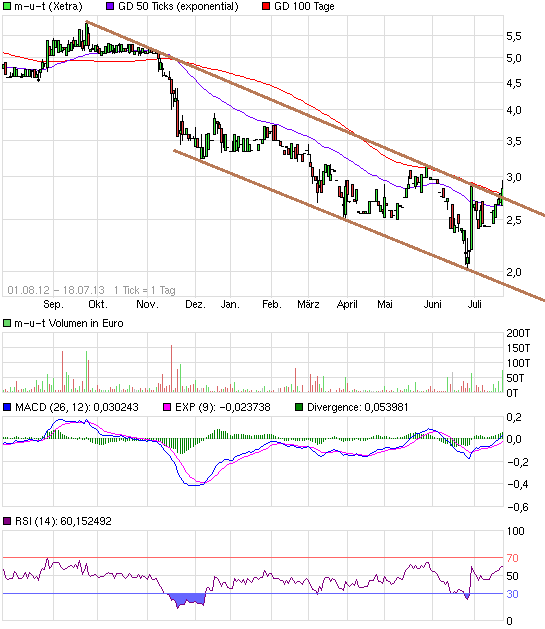The image size is (545, 629).
Task: Click the magenta EXP (9) legend swatch
Action: tap(167, 408)
